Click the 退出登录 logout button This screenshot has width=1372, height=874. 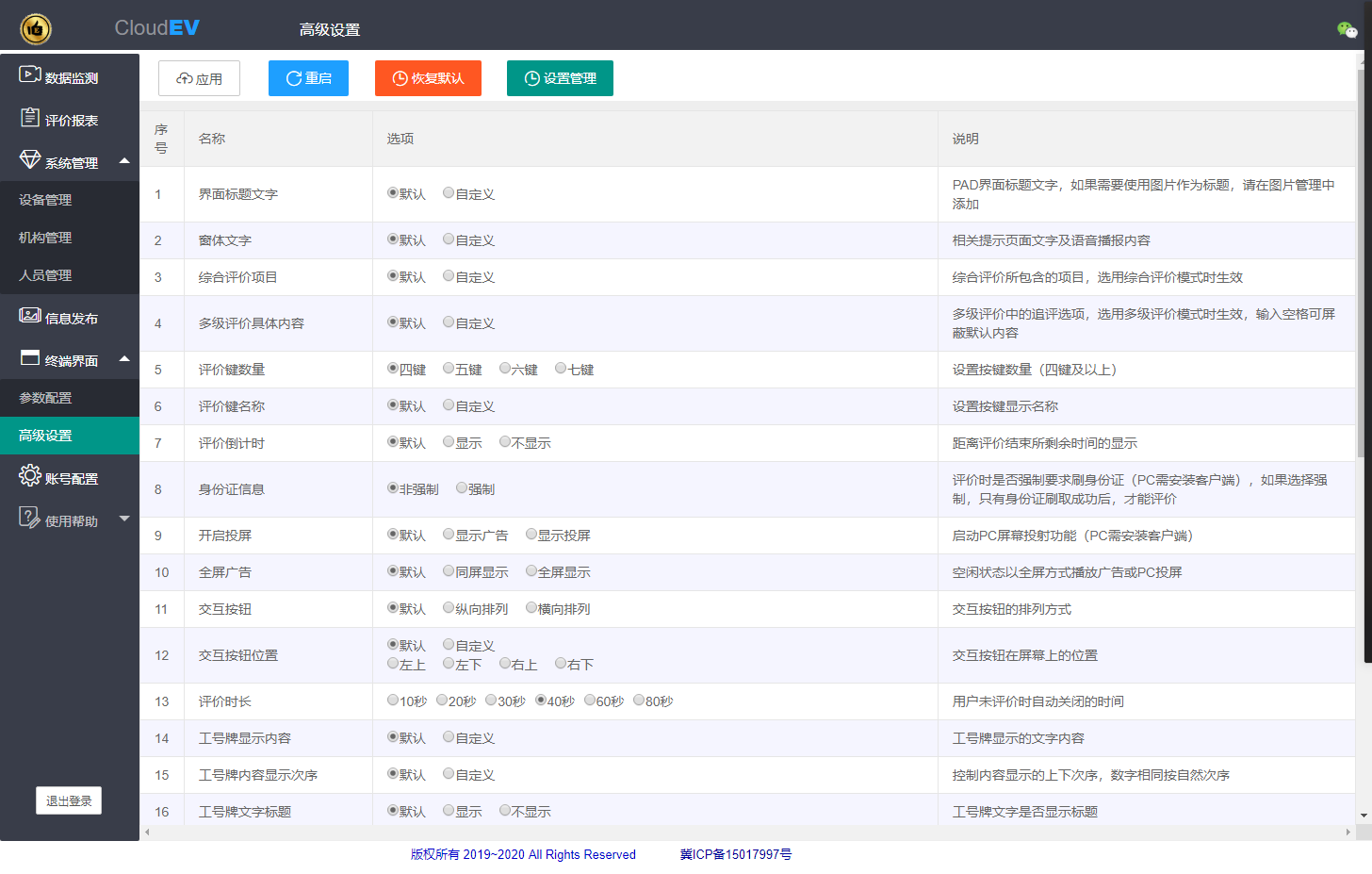click(x=69, y=800)
